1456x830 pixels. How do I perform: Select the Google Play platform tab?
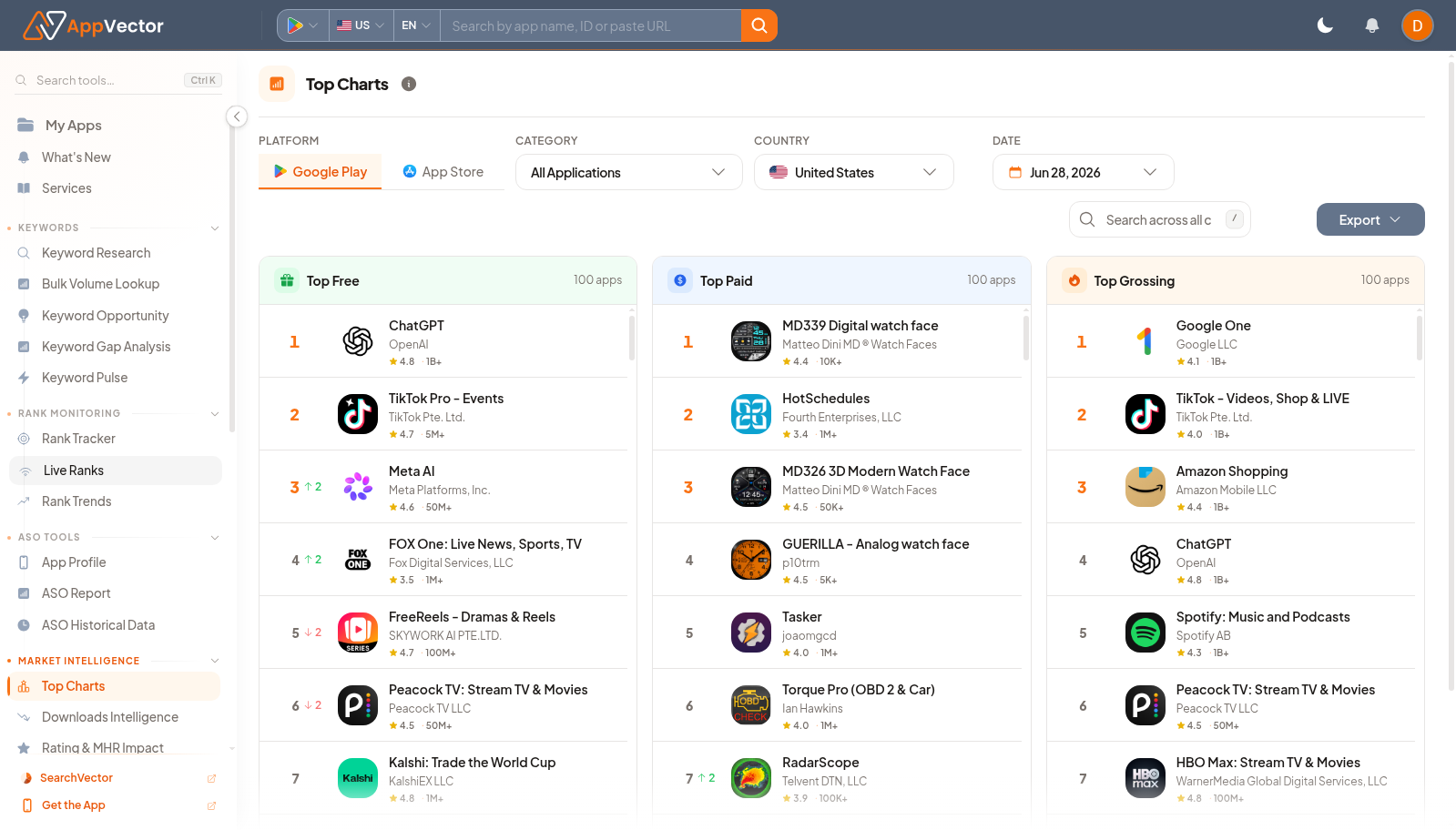click(x=320, y=171)
